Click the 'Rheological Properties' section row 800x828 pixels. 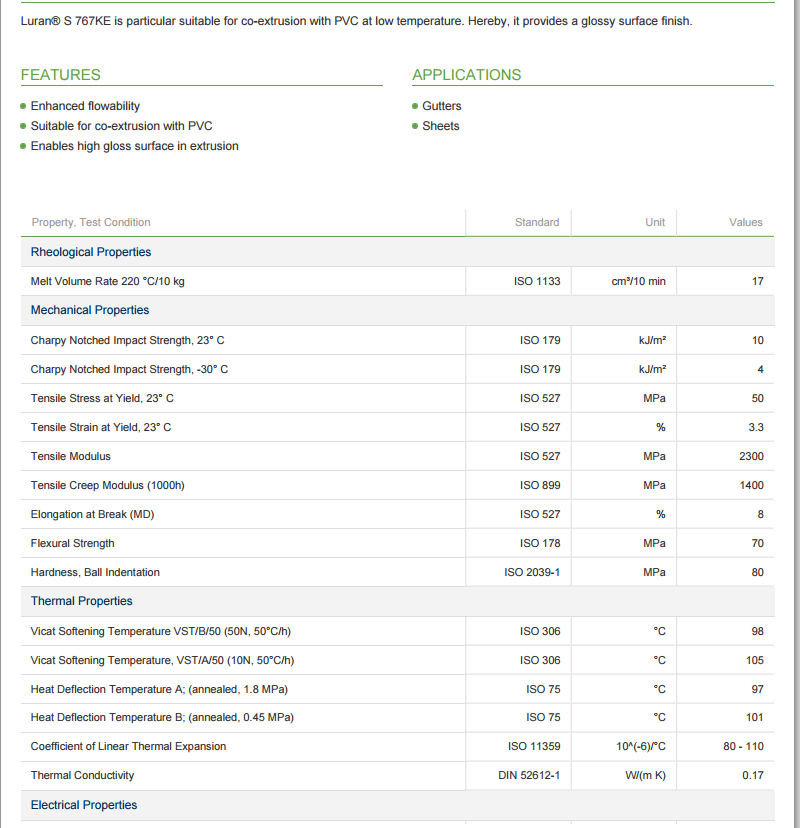[398, 252]
